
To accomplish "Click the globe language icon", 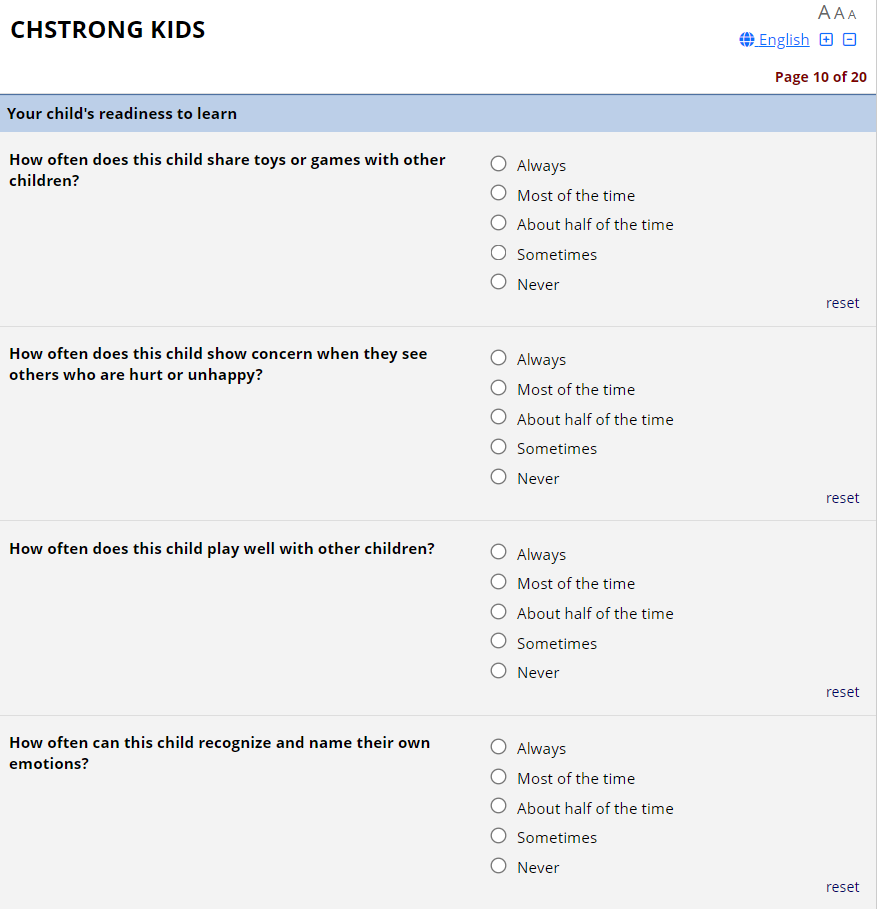I will (746, 40).
